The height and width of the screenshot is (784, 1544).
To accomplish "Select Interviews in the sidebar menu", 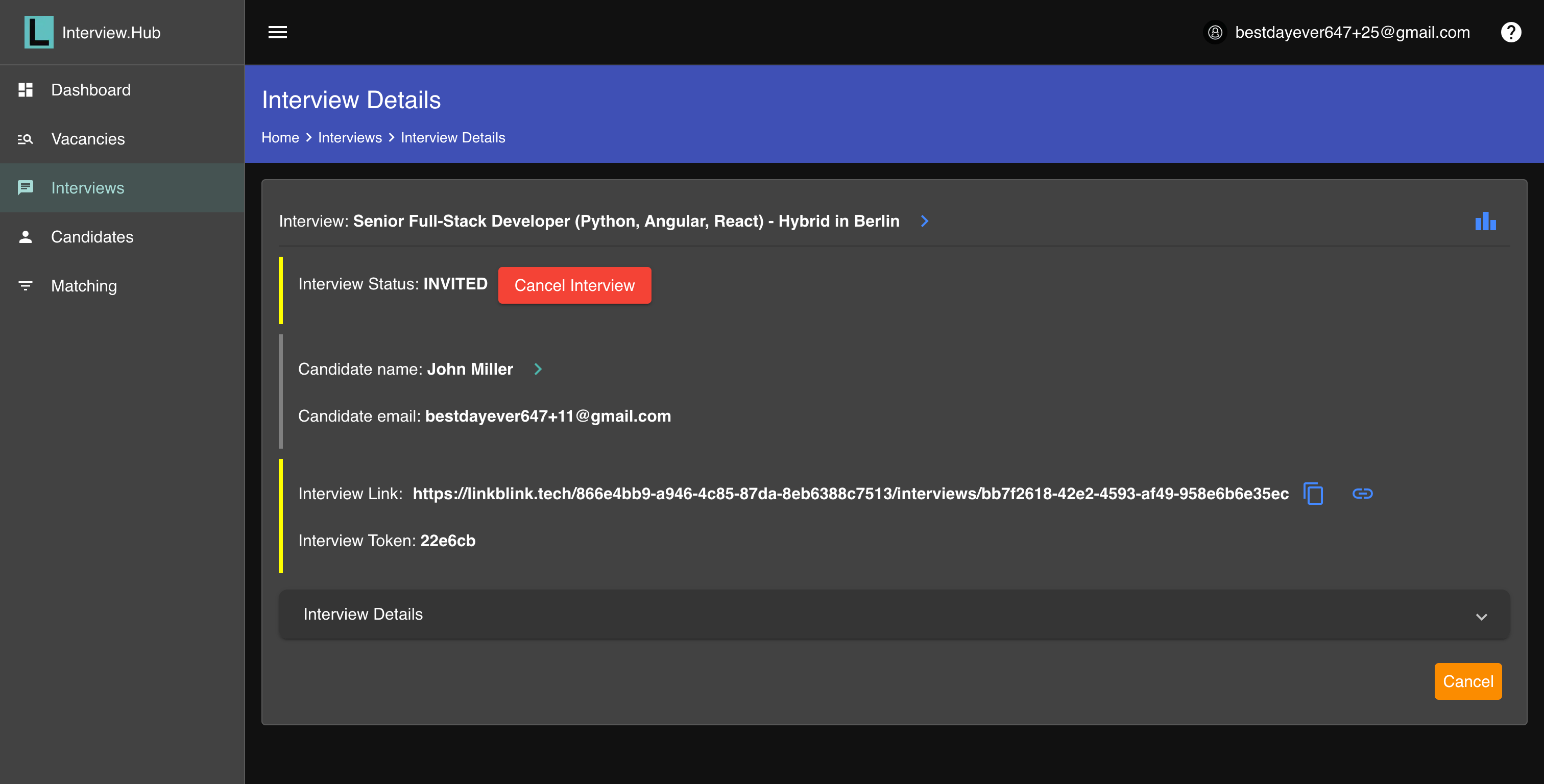I will click(x=87, y=188).
